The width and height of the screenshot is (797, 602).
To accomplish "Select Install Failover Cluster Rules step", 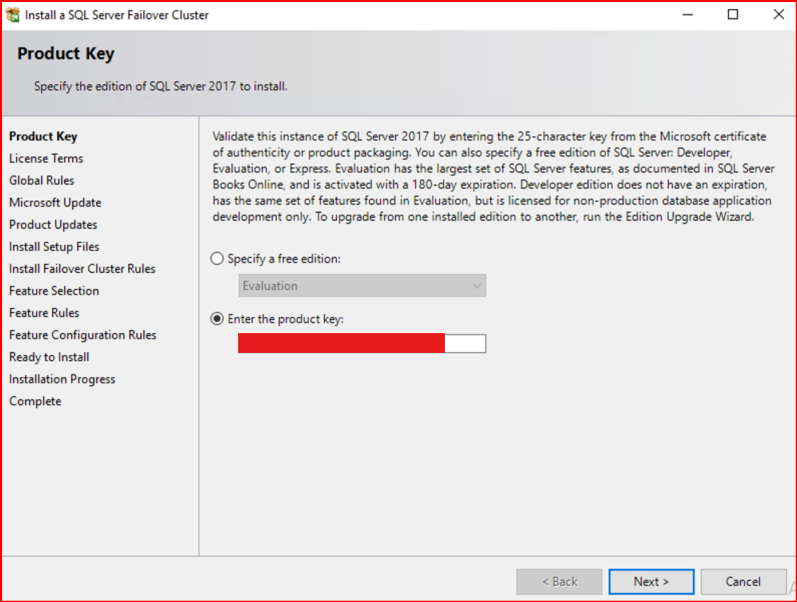I will [x=82, y=268].
